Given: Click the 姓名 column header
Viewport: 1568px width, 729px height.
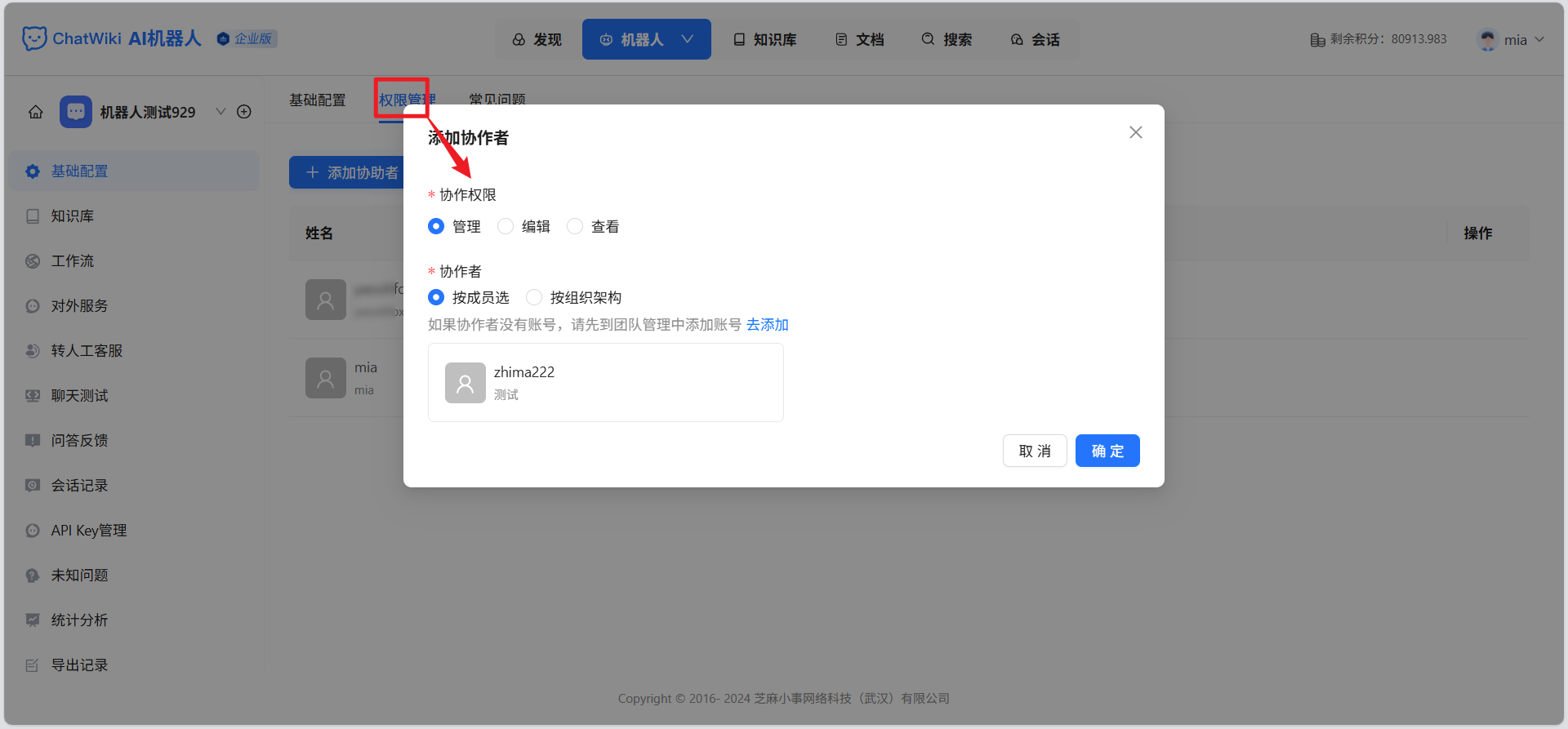Looking at the screenshot, I should 319,233.
